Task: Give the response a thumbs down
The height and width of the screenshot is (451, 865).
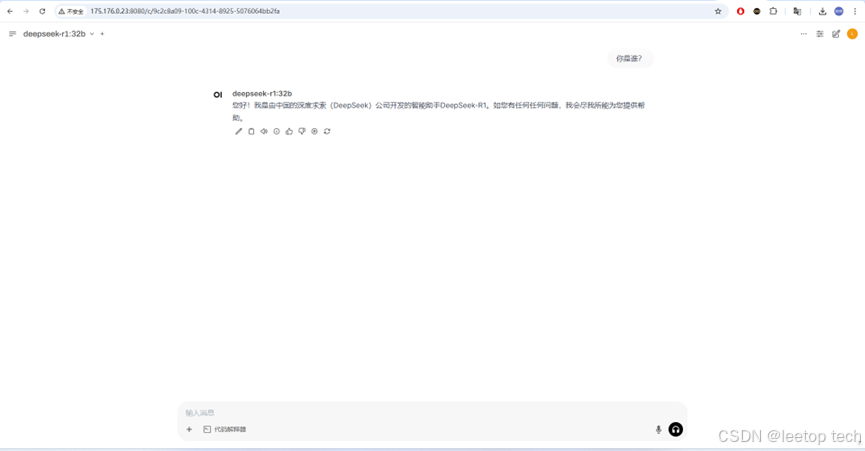Action: pos(302,131)
